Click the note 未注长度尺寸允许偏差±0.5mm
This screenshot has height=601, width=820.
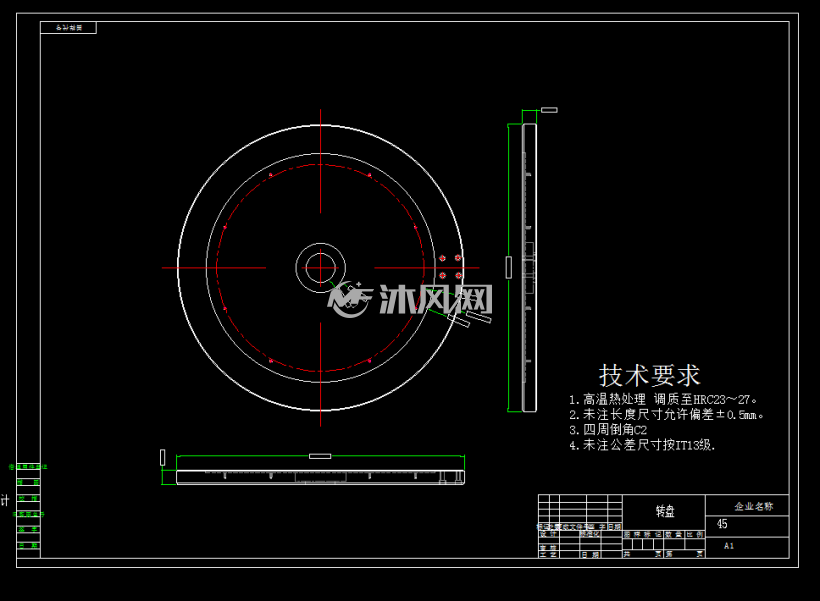tap(666, 415)
